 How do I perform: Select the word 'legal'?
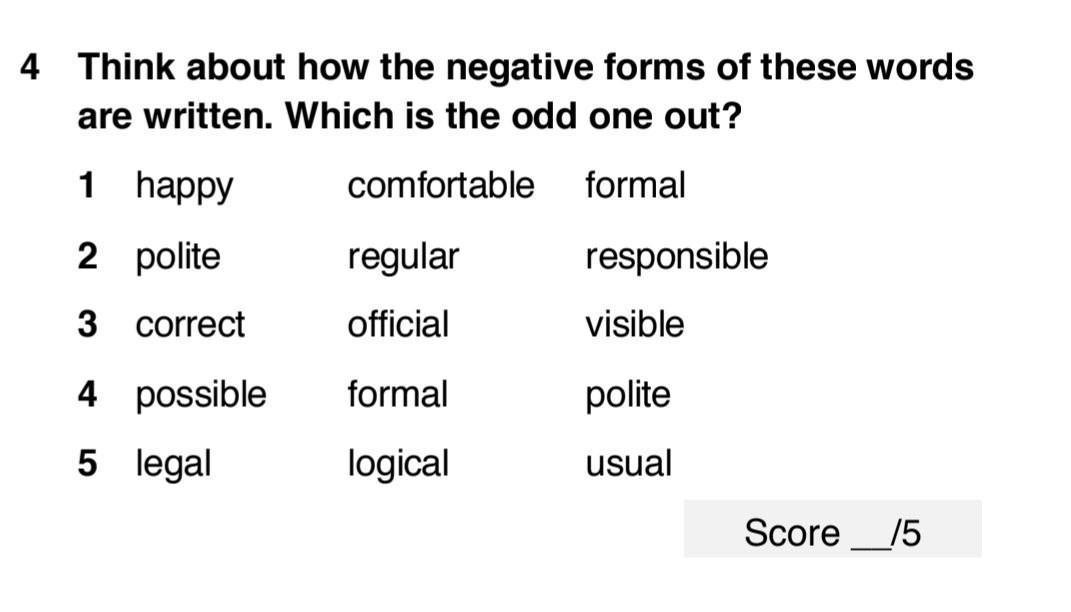173,464
